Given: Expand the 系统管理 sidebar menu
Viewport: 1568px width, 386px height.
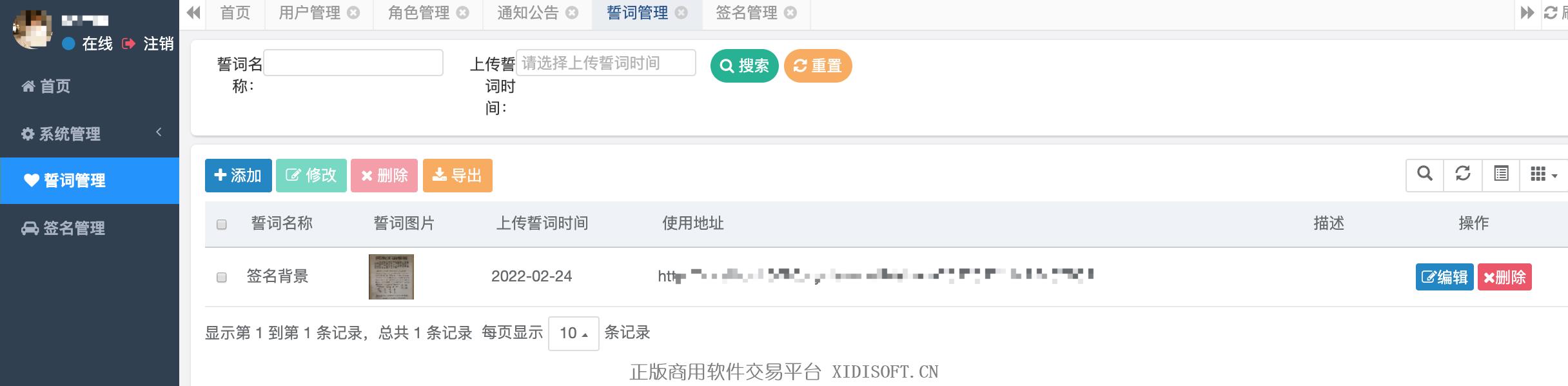Looking at the screenshot, I should tap(90, 134).
